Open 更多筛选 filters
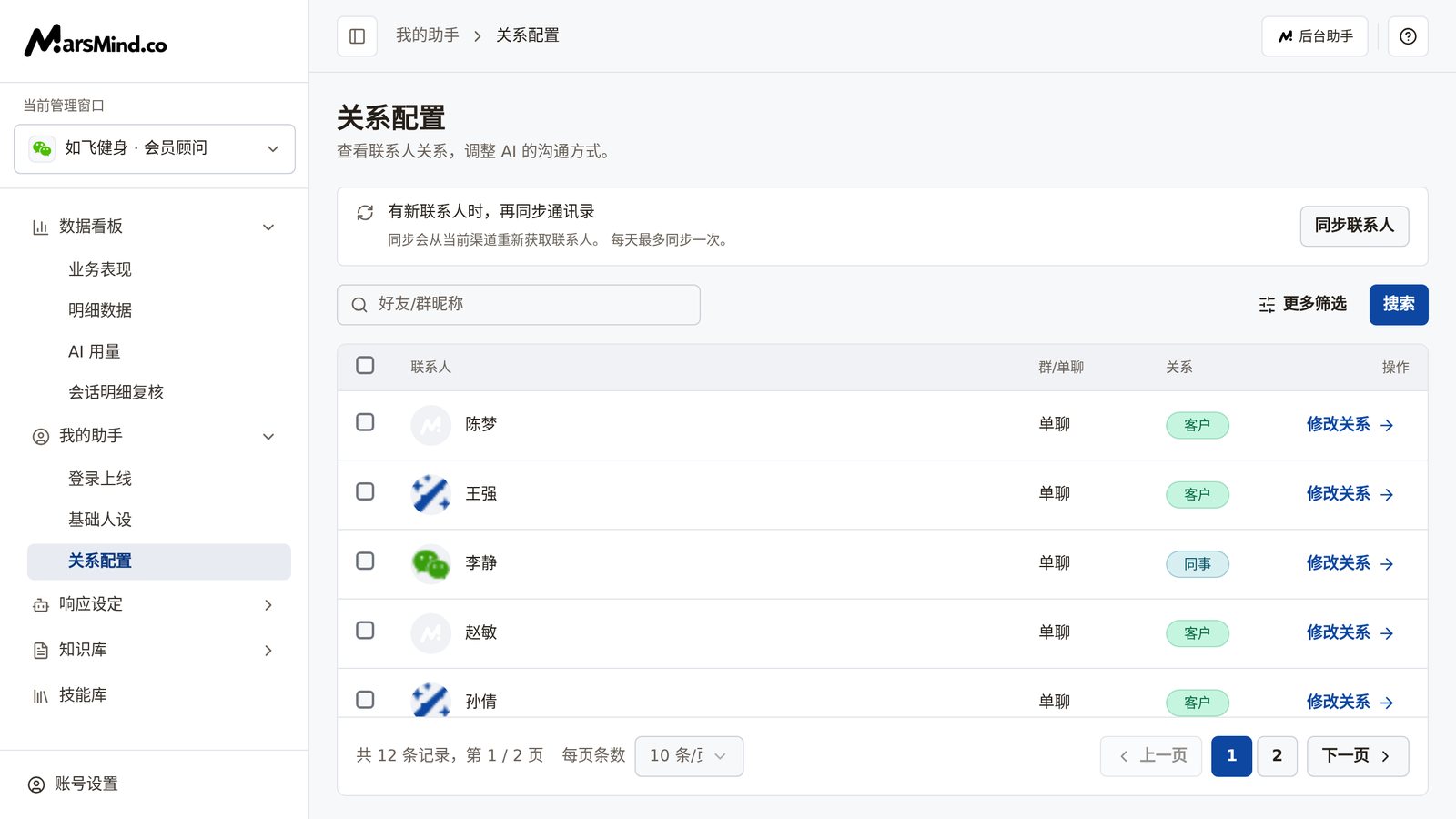1456x819 pixels. pyautogui.click(x=1302, y=304)
